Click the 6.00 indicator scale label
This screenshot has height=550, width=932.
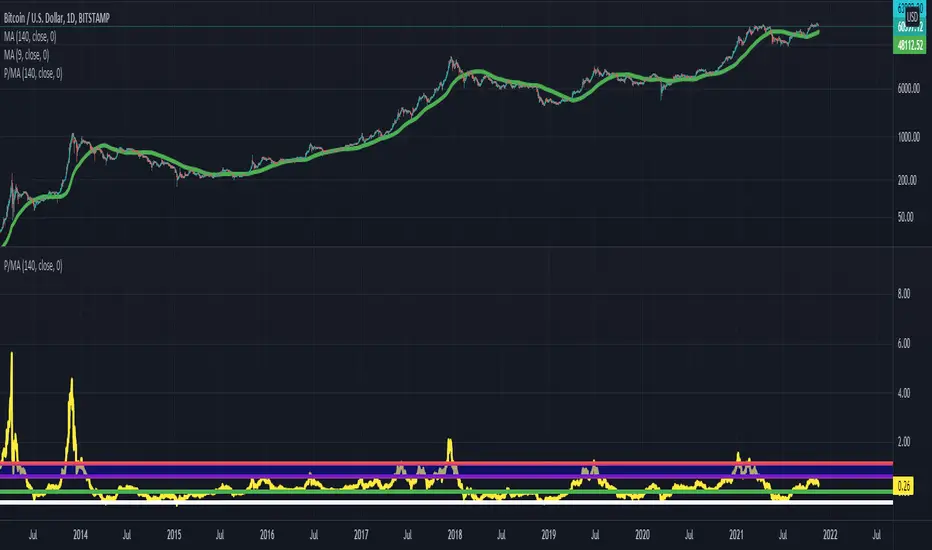[903, 344]
